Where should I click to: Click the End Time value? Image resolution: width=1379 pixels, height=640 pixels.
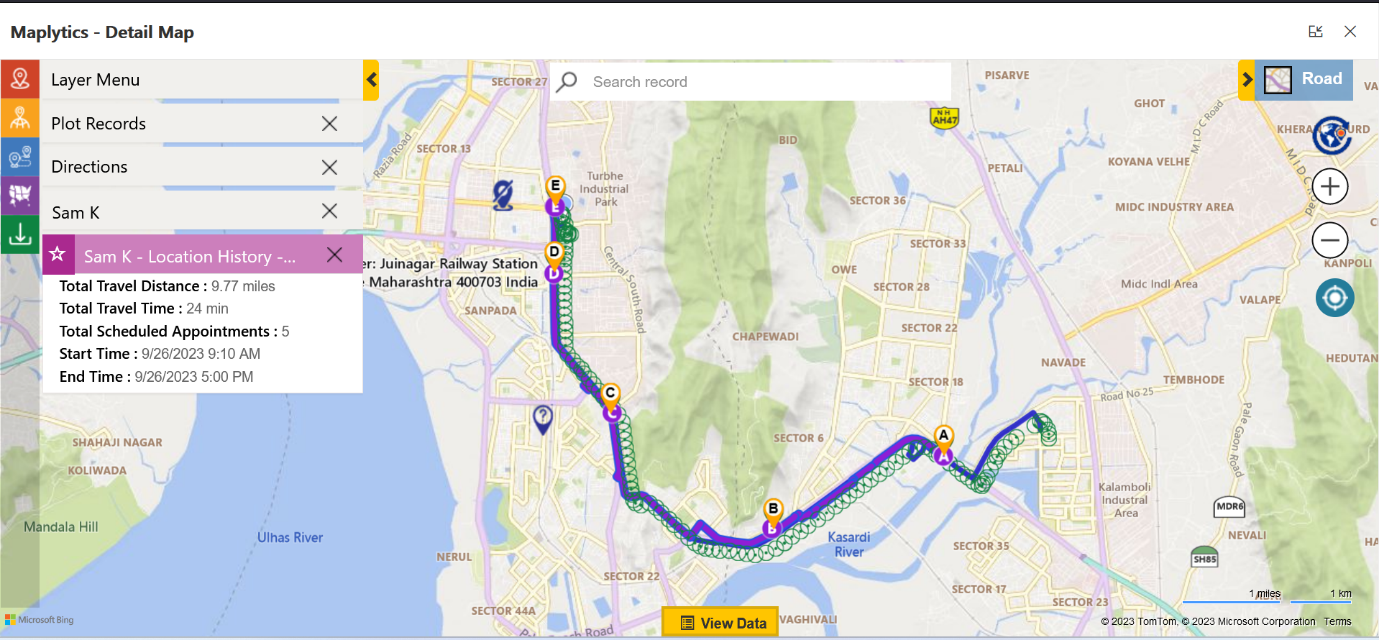194,377
